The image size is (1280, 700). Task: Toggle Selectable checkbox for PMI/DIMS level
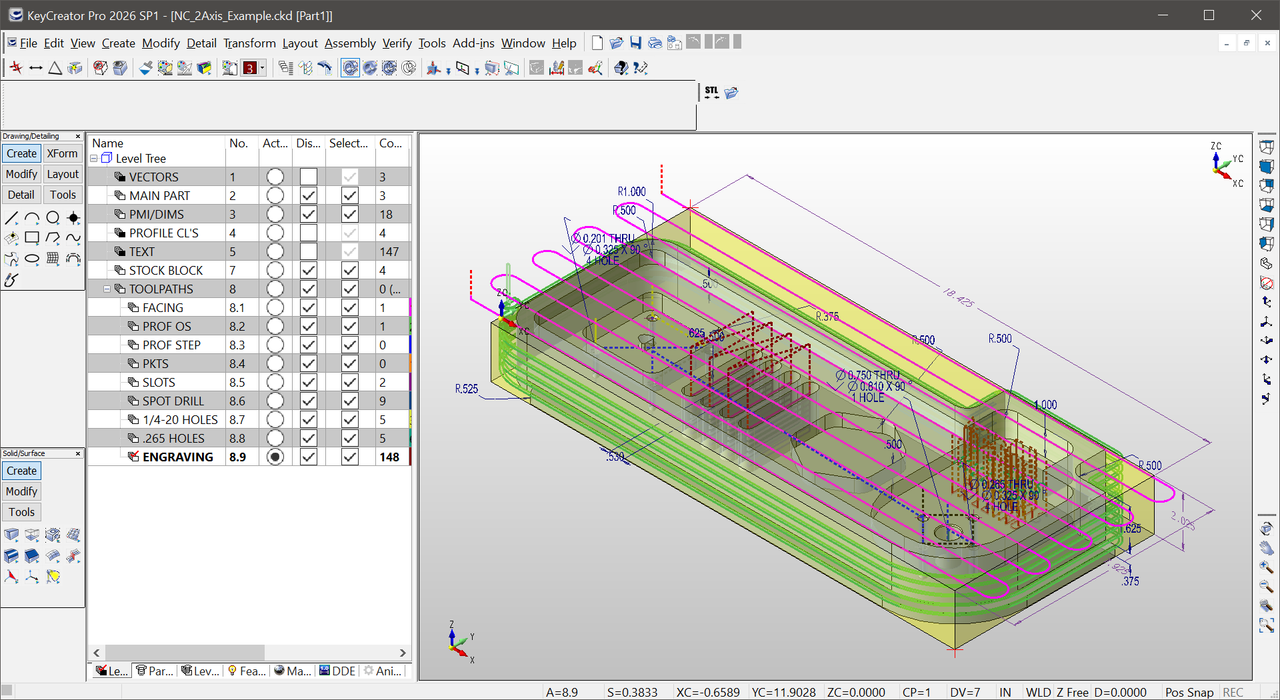[x=350, y=214]
